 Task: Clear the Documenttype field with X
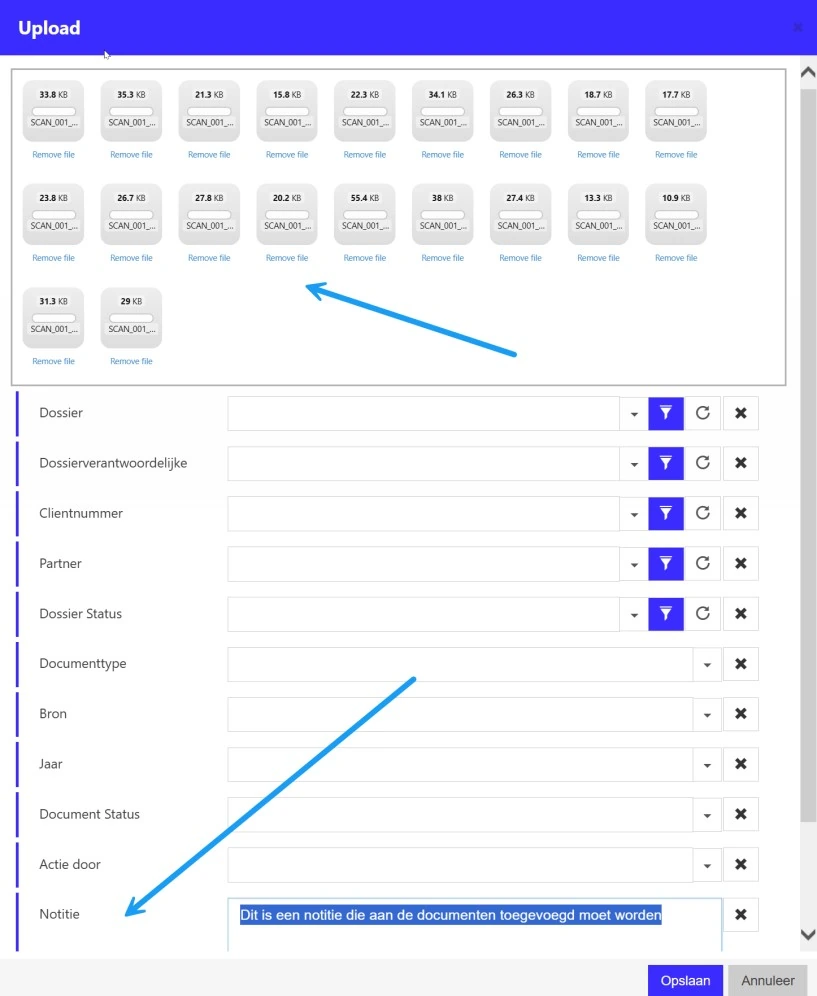click(x=741, y=664)
